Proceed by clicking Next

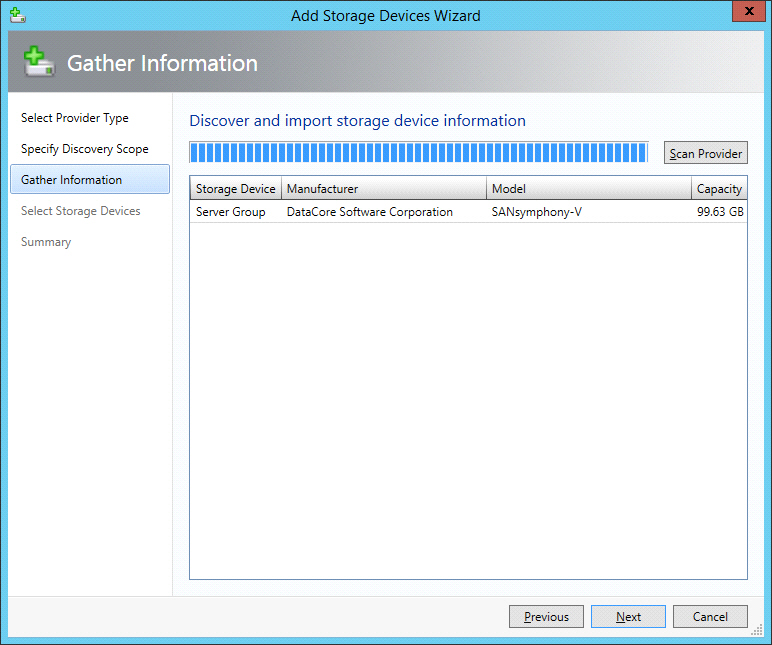point(628,617)
